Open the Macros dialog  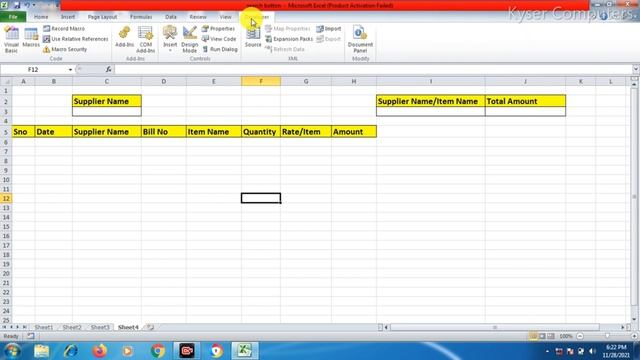coord(31,38)
